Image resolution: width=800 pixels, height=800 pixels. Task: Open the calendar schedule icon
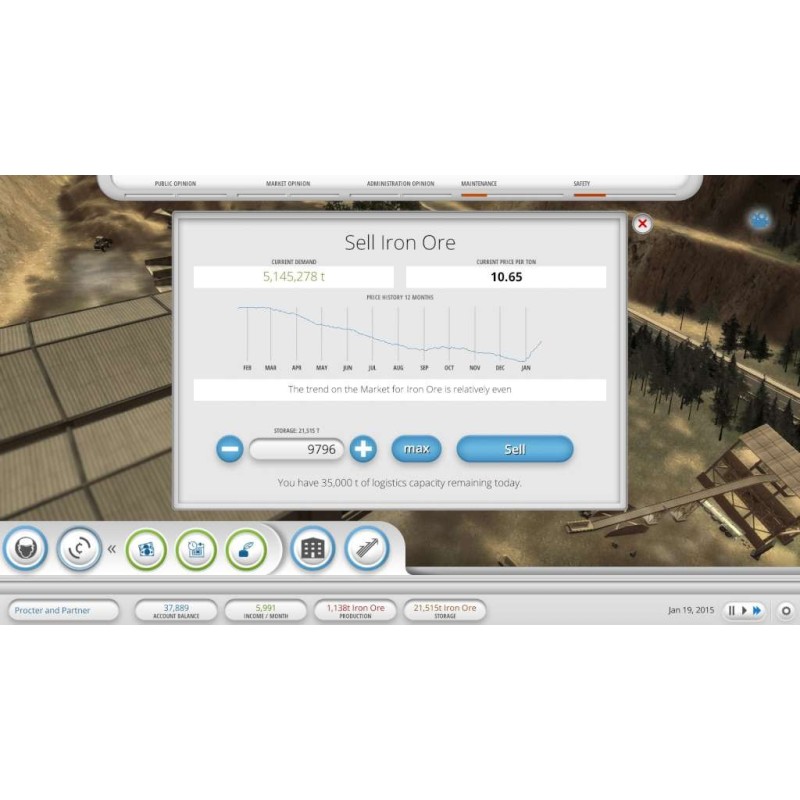coord(196,549)
